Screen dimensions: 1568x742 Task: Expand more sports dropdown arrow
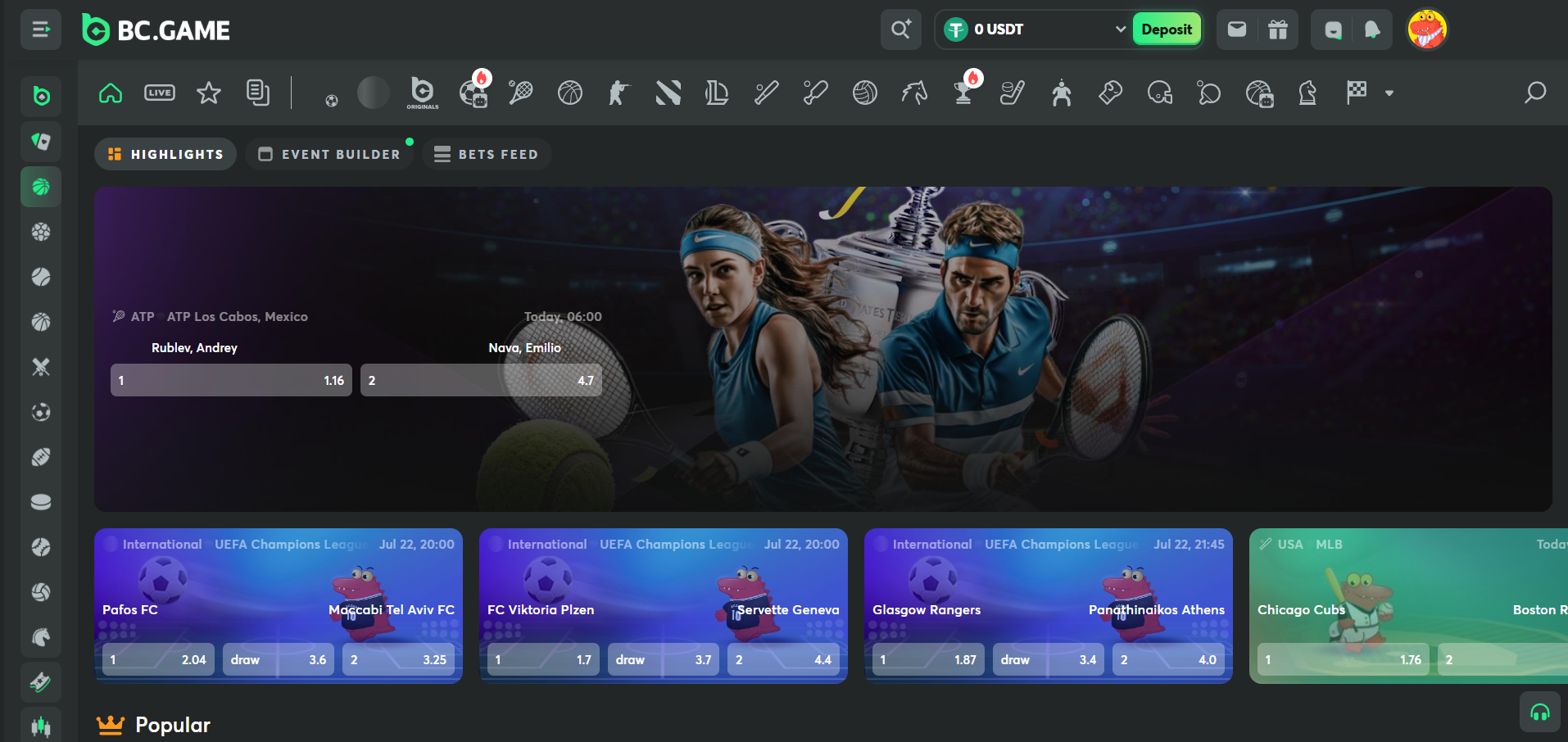[1389, 93]
